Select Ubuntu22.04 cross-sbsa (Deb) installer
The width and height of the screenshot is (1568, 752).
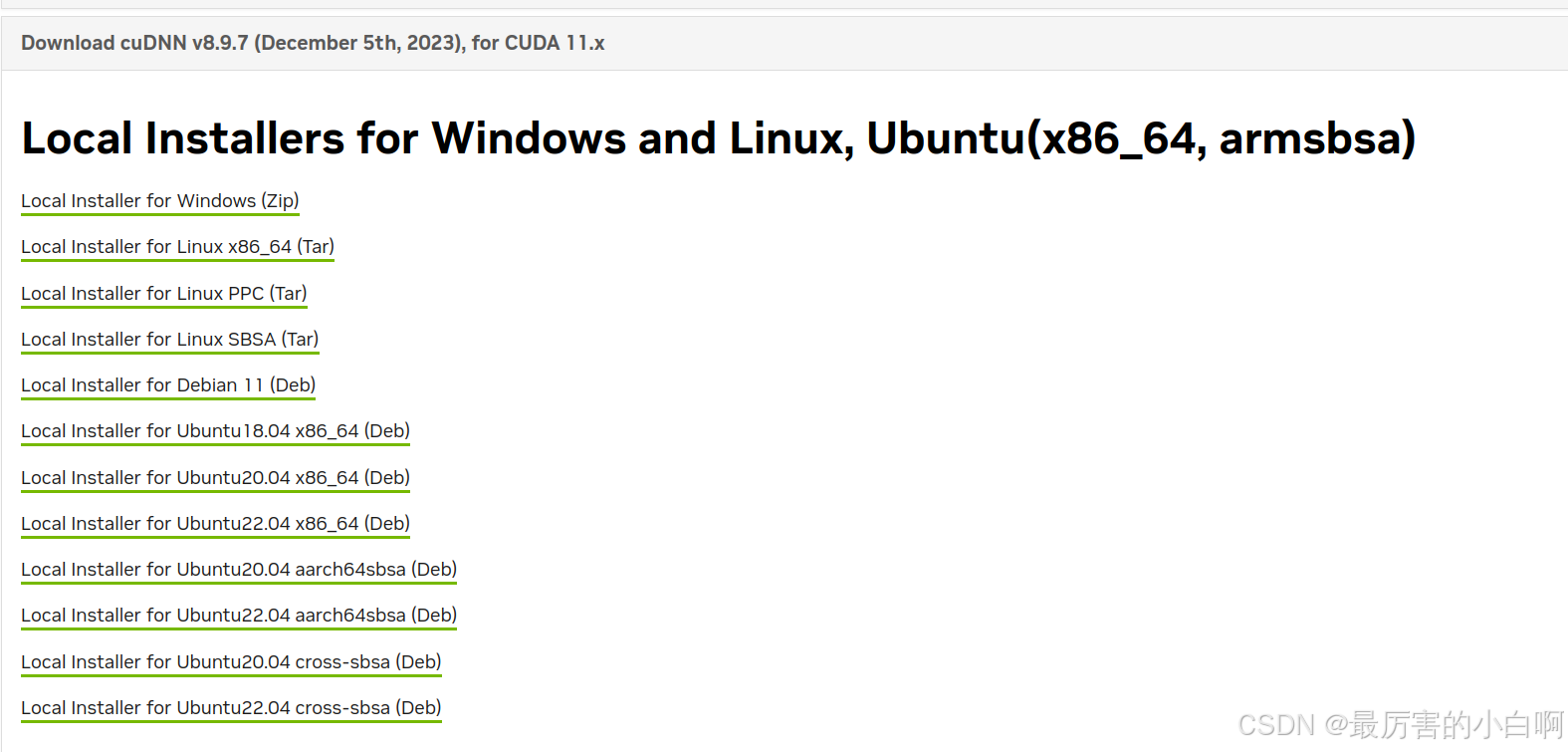[231, 708]
